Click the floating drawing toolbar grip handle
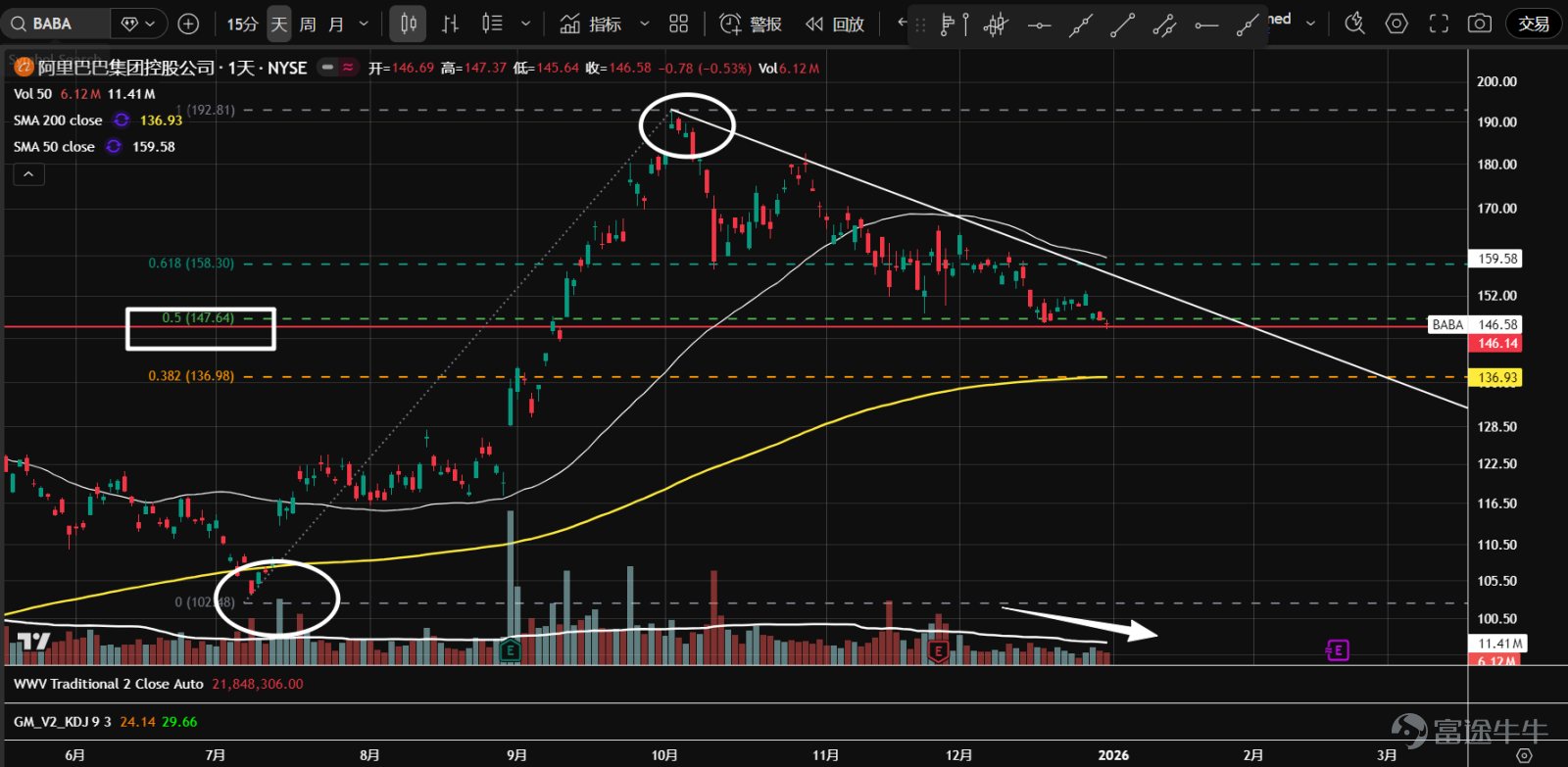 (x=919, y=25)
